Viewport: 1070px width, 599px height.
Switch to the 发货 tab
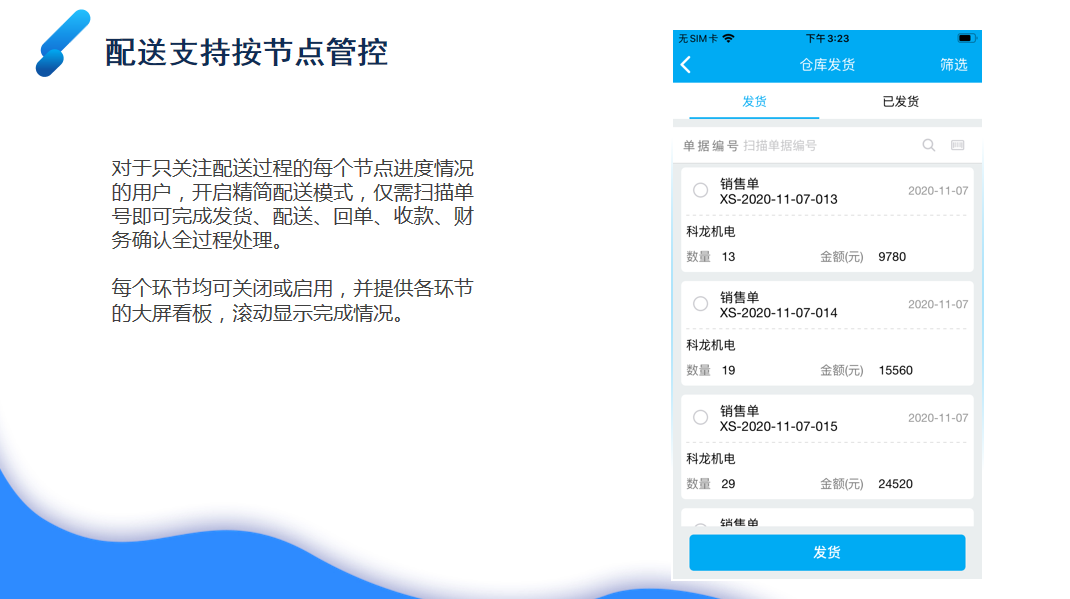(754, 102)
